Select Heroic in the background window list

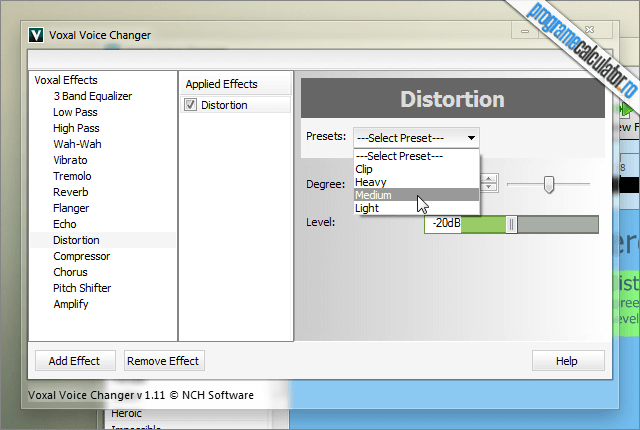pos(126,413)
